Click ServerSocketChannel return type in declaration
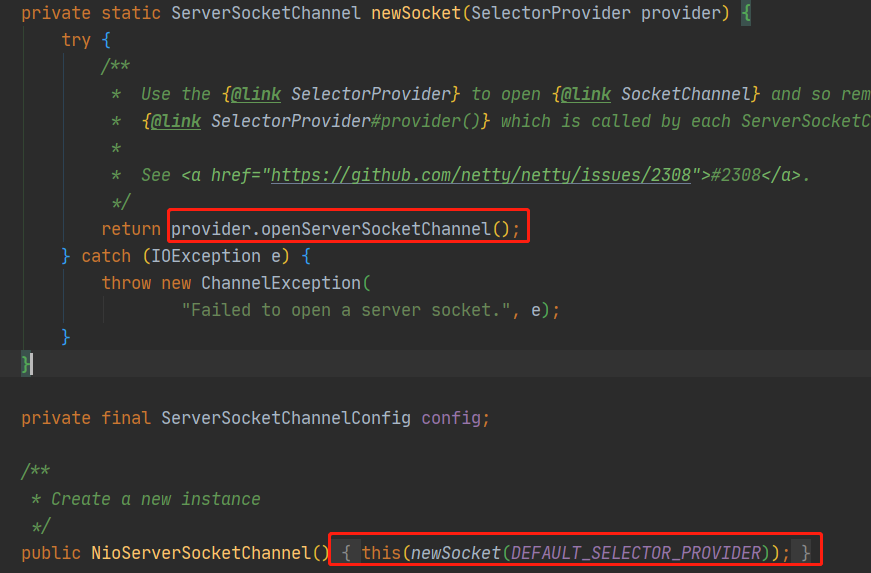 (x=266, y=13)
